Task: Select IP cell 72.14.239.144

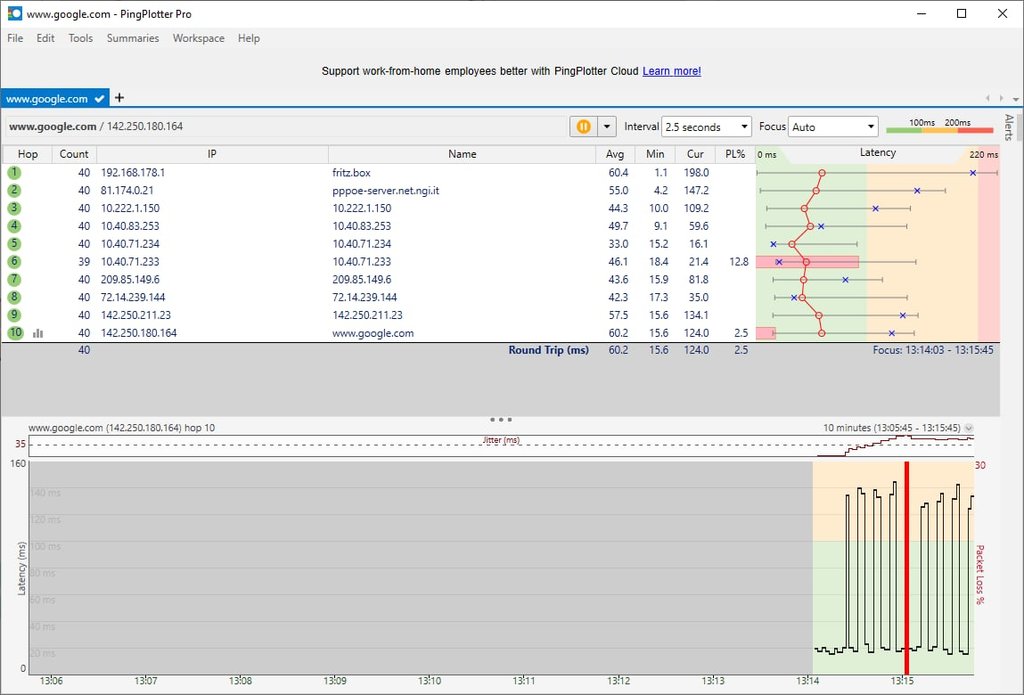Action: (133, 297)
